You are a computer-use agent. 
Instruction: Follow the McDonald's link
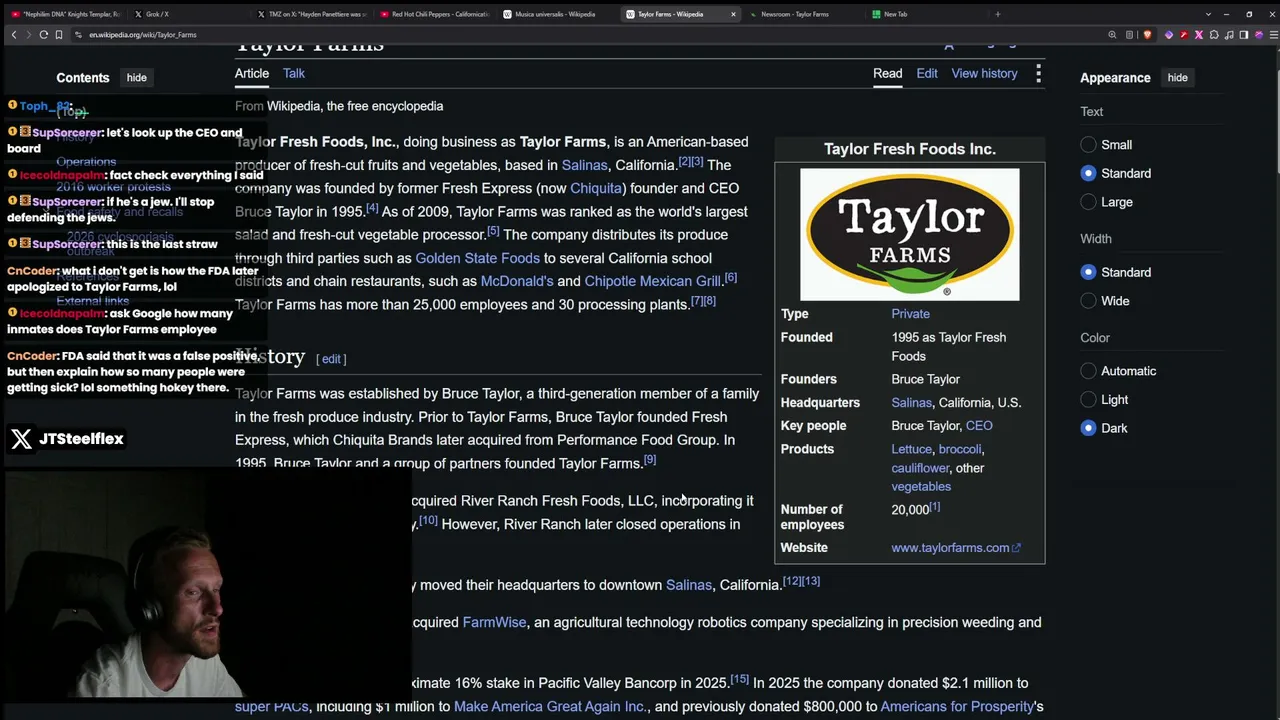click(517, 281)
